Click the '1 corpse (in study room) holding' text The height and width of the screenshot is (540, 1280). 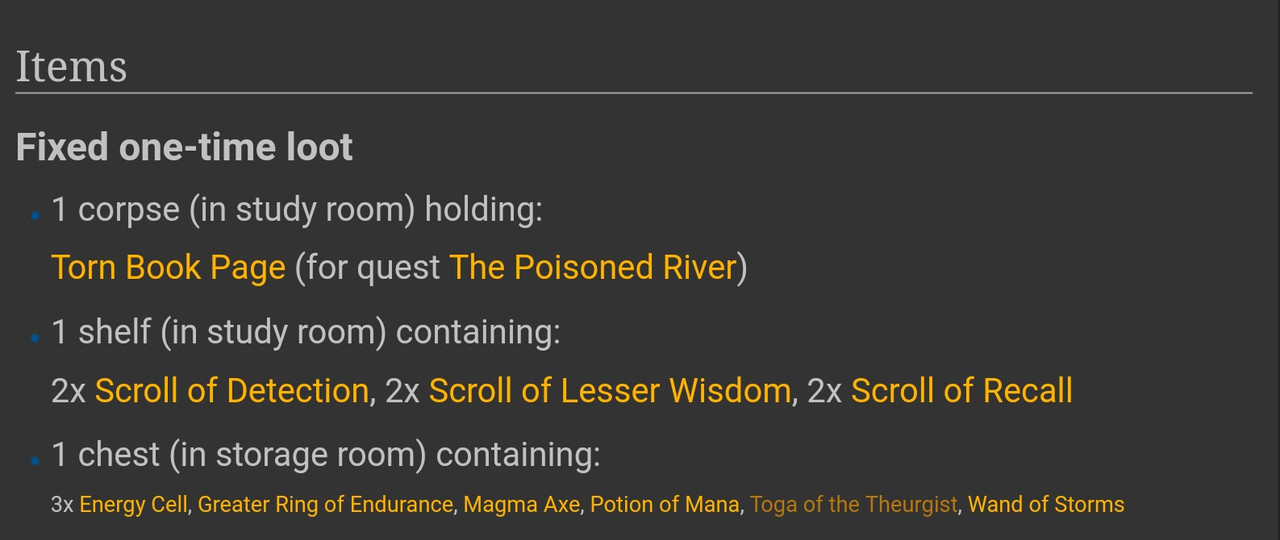point(297,210)
